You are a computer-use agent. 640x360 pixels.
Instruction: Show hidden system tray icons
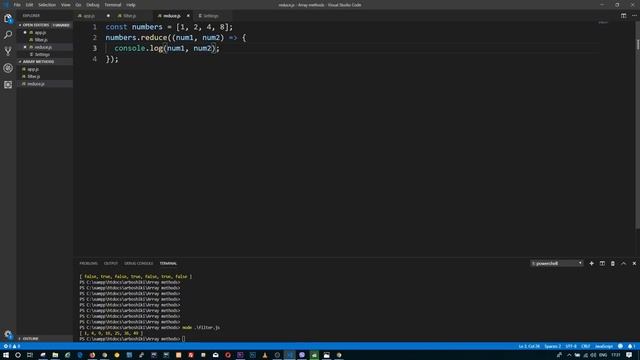click(x=569, y=355)
